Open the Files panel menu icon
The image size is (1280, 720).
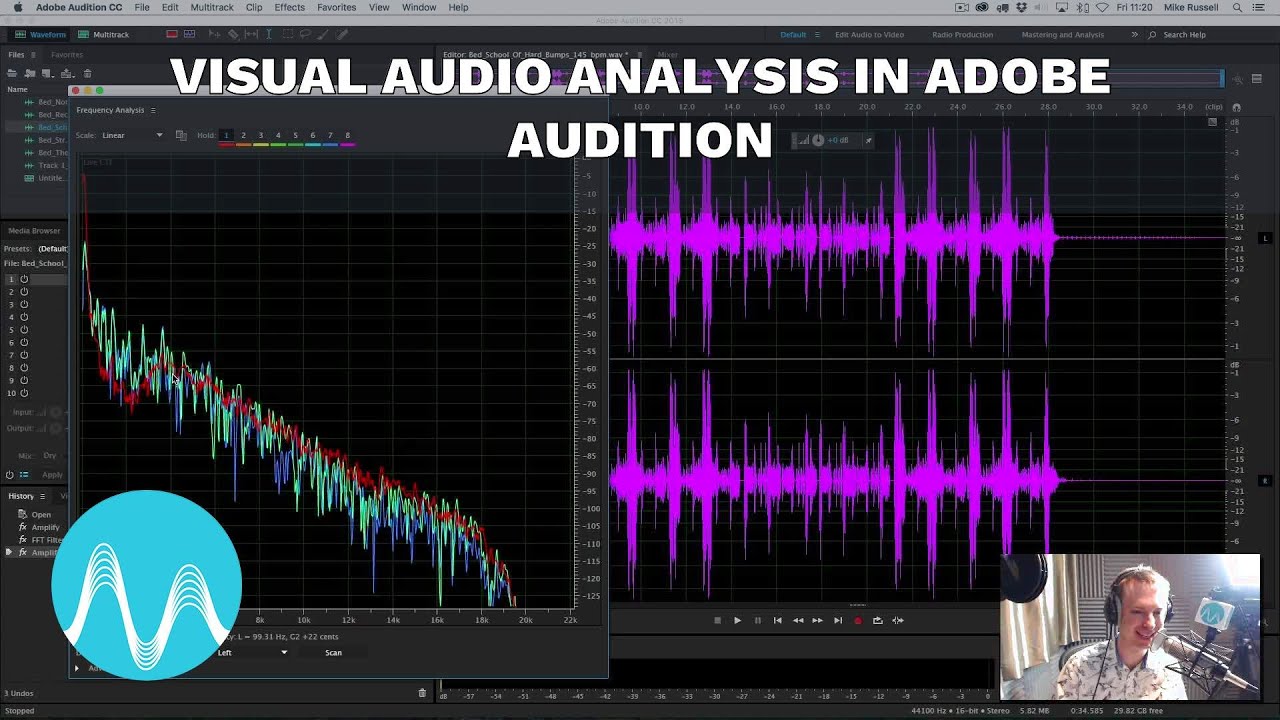pyautogui.click(x=35, y=55)
